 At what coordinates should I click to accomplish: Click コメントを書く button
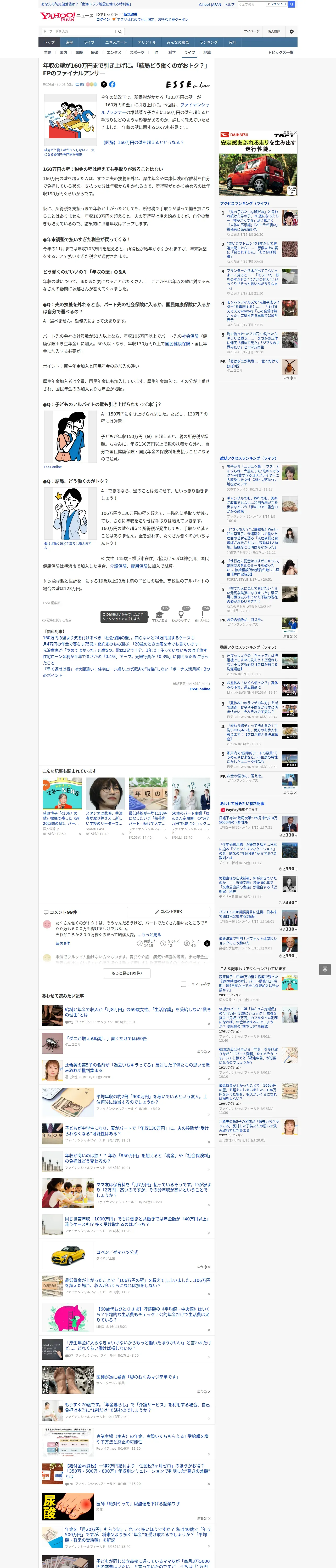coord(168,912)
